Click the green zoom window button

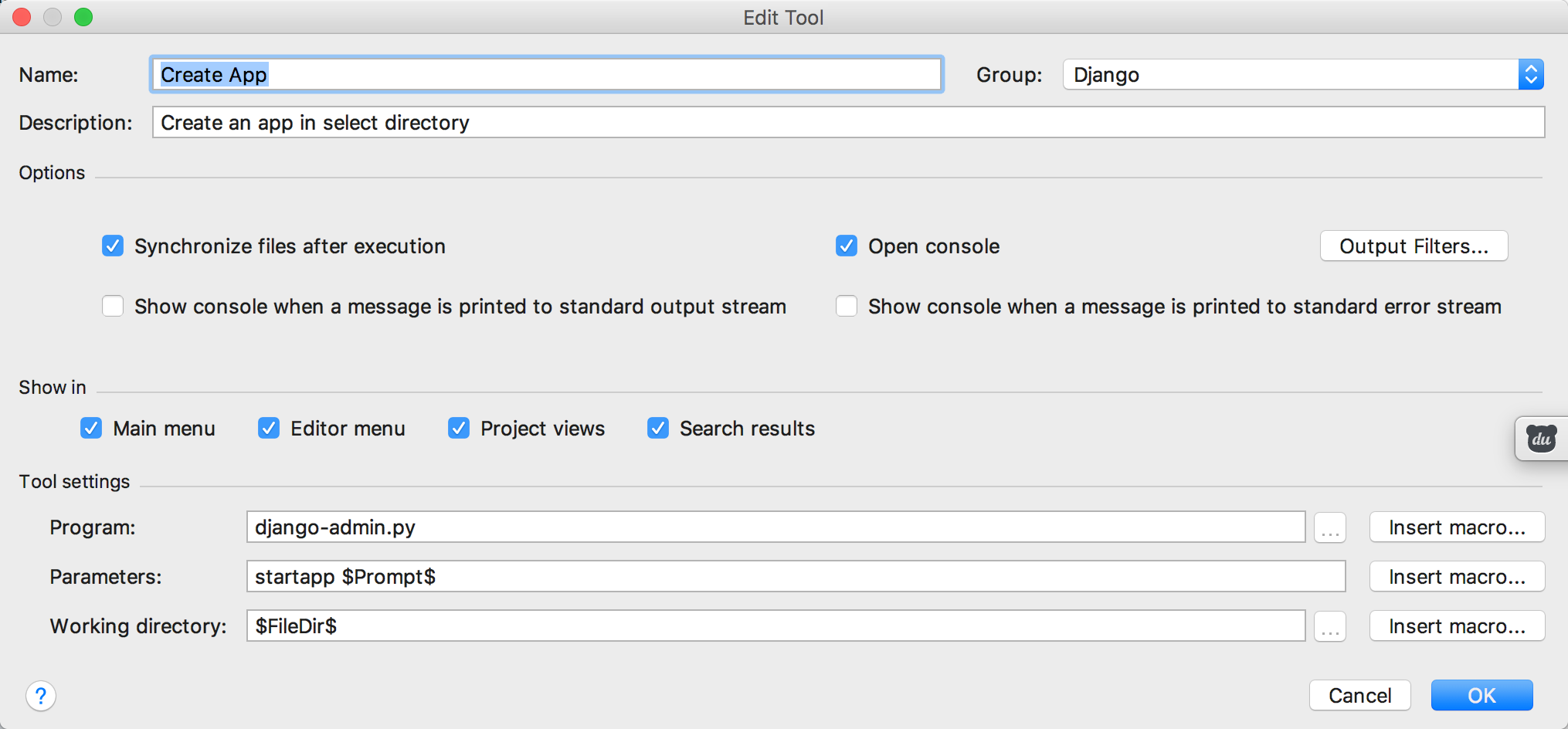83,17
